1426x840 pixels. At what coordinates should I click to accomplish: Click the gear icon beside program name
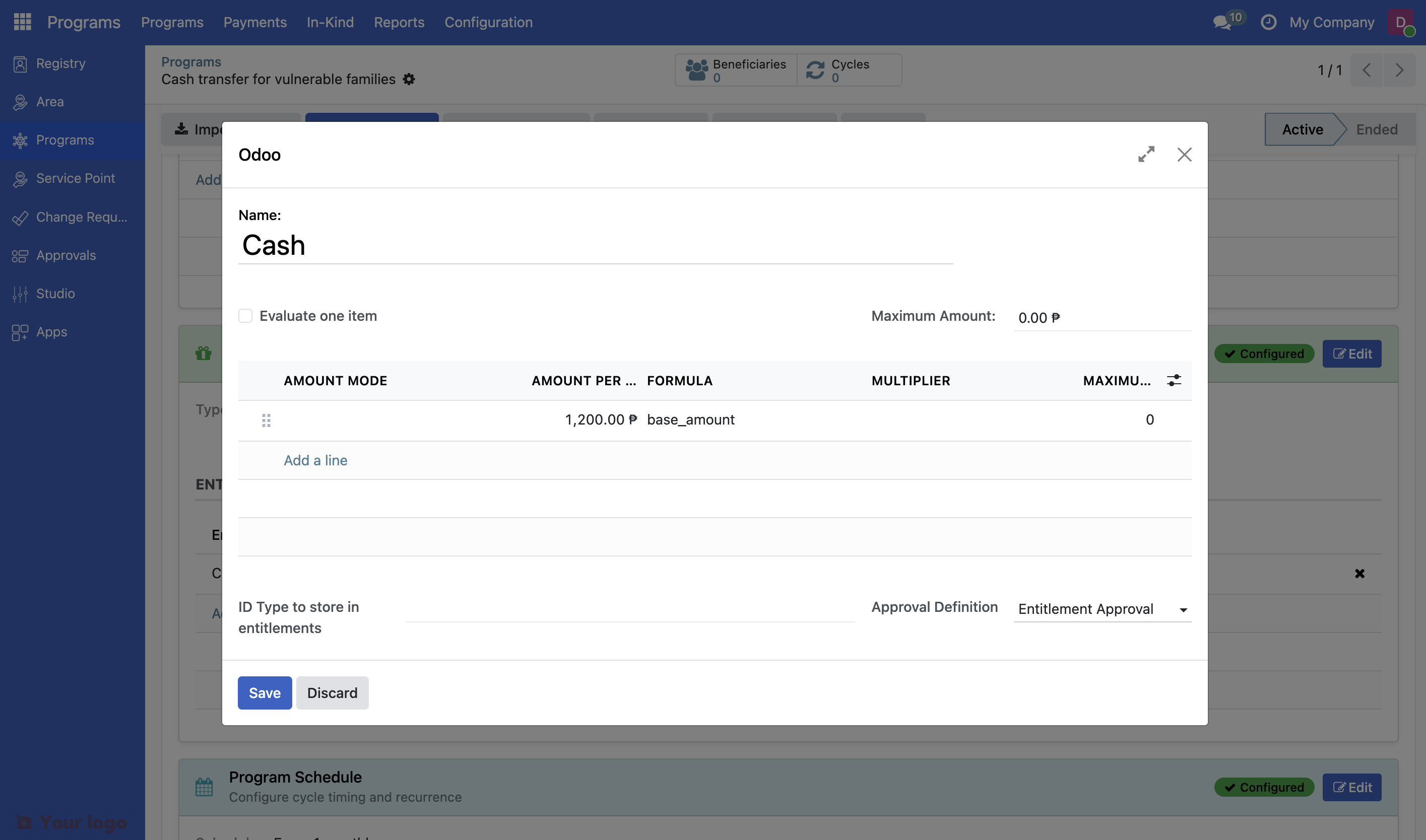[409, 79]
